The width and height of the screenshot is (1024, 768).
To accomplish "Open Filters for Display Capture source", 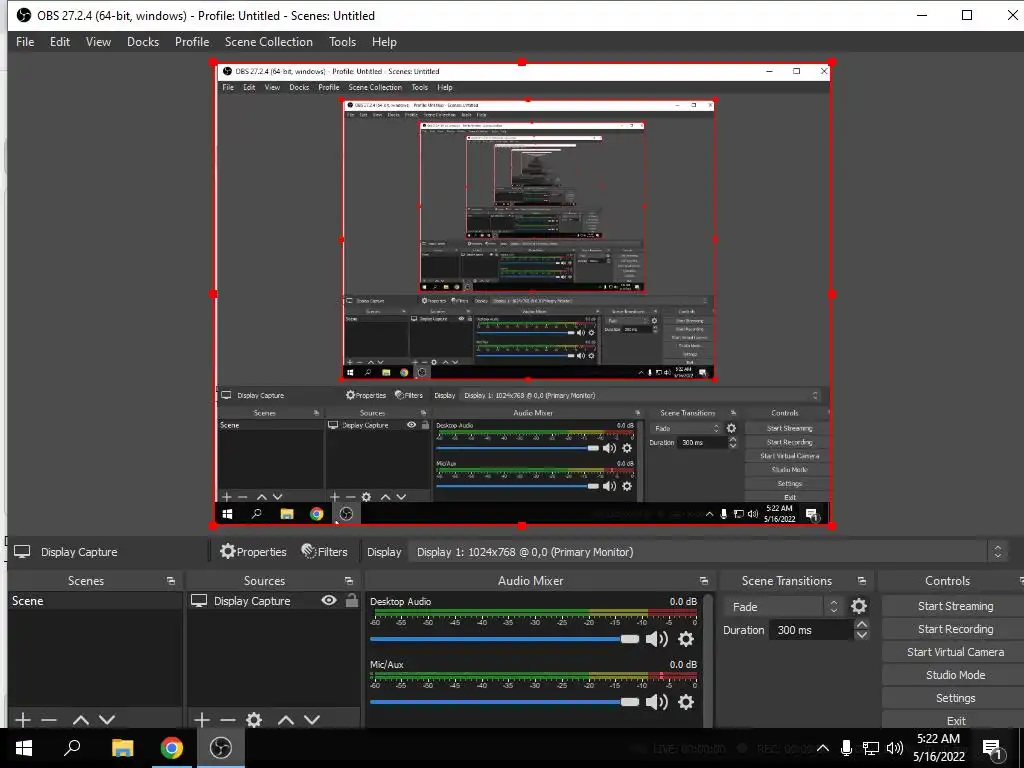I will pos(325,552).
